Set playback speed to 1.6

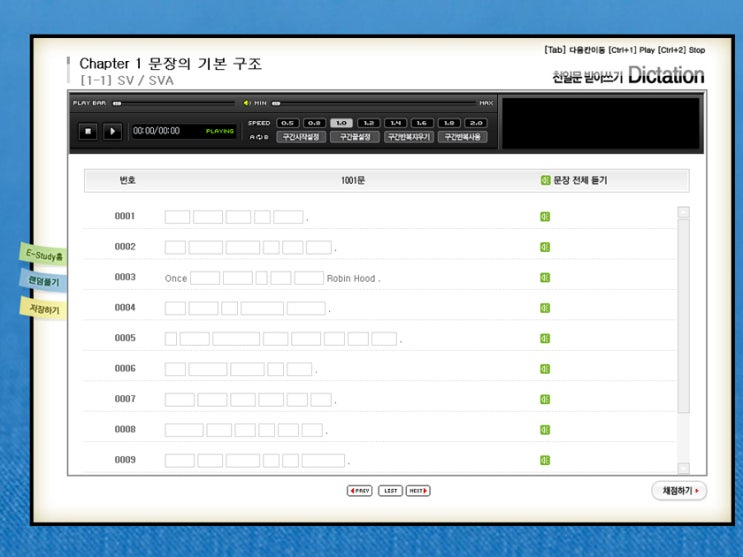[422, 123]
